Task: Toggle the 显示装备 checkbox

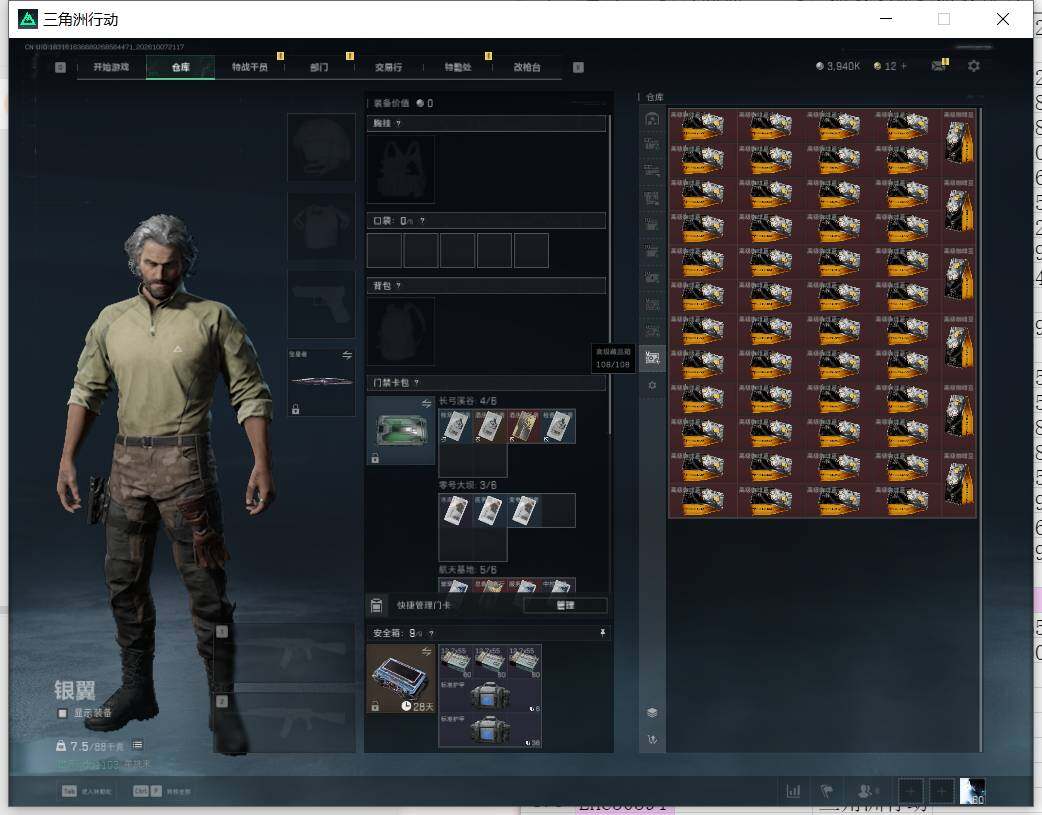Action: tap(62, 713)
